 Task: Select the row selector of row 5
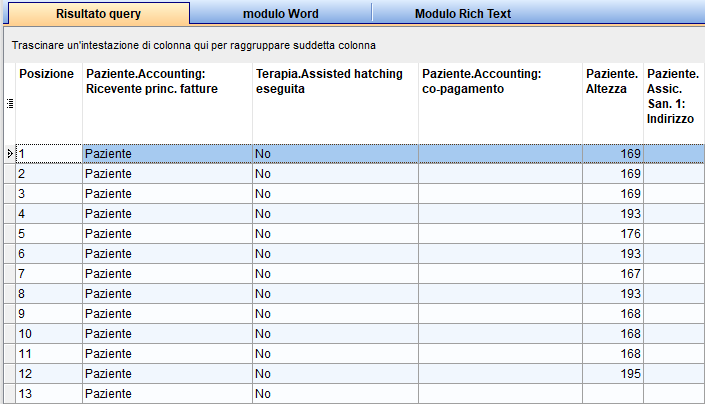[x=10, y=234]
